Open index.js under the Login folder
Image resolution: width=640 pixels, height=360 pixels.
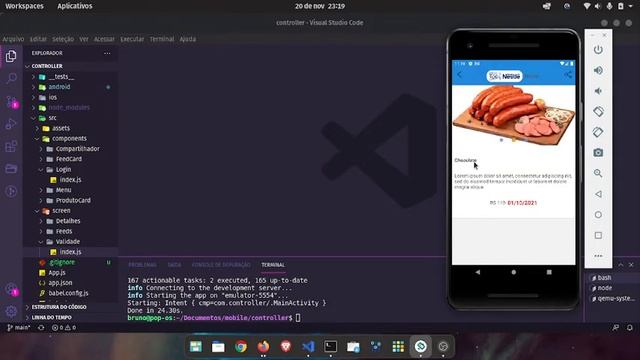click(x=70, y=180)
